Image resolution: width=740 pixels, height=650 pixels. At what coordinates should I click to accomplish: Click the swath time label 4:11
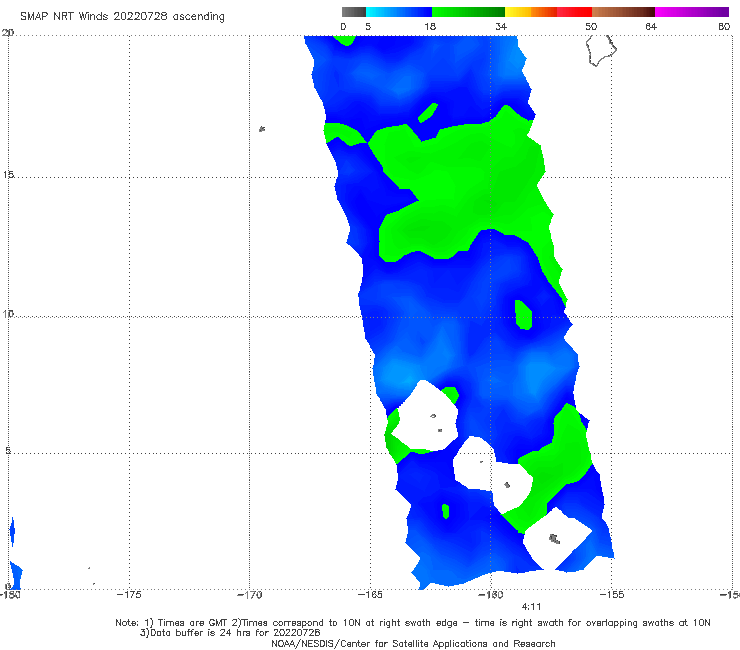pyautogui.click(x=531, y=607)
